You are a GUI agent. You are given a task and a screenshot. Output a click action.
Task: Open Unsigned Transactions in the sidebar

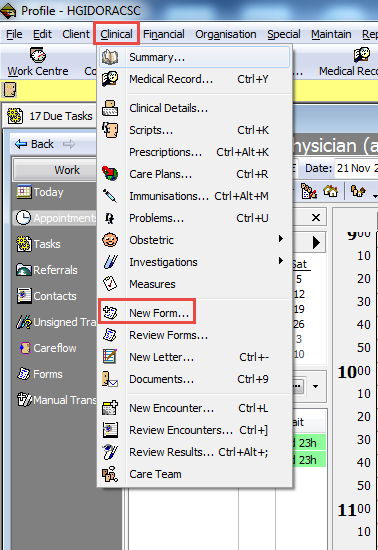[x=56, y=322]
